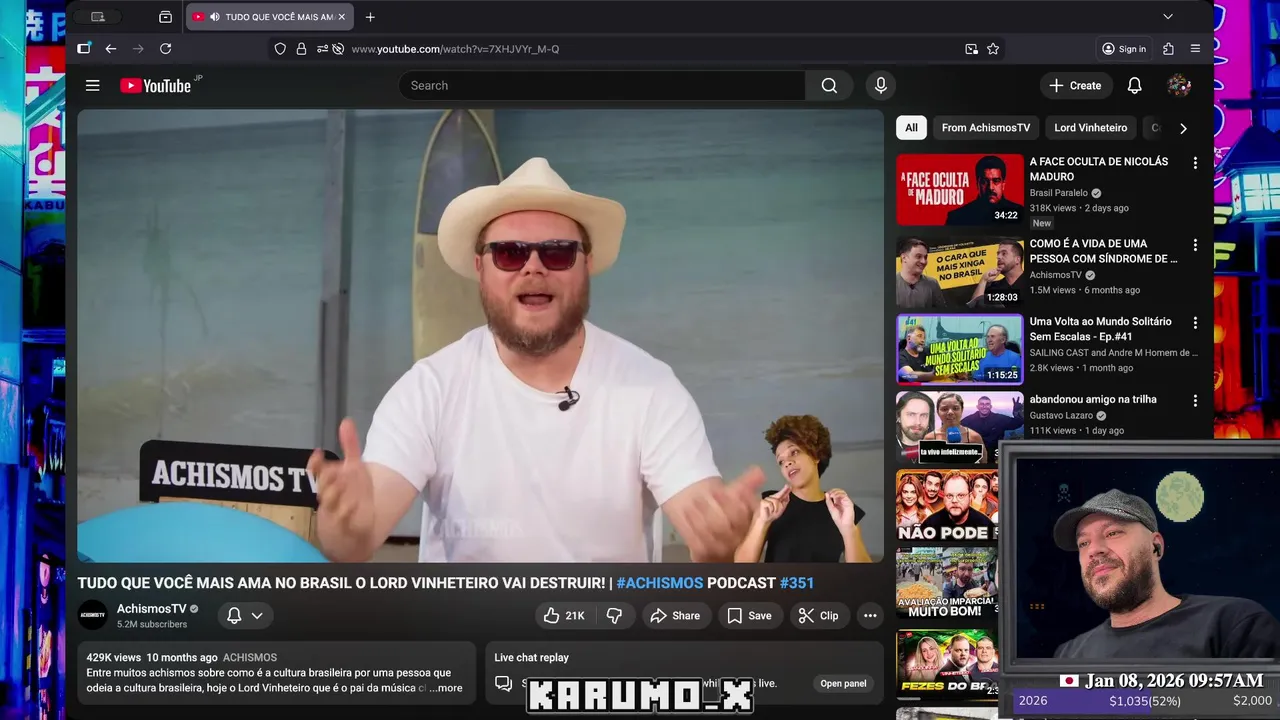Bookmark this page with the star icon
Image resolution: width=1280 pixels, height=720 pixels.
point(993,49)
